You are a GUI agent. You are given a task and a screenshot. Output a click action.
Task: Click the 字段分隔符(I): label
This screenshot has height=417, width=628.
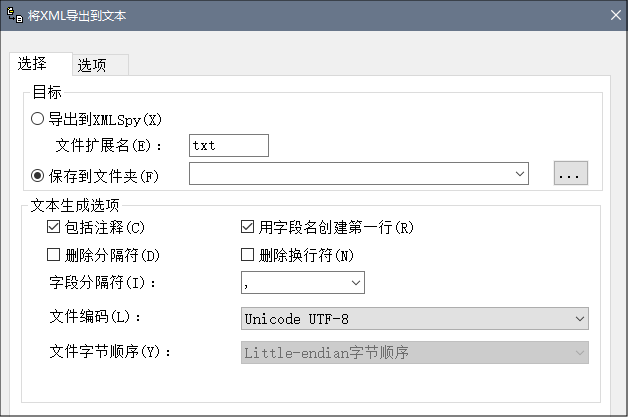(x=103, y=283)
